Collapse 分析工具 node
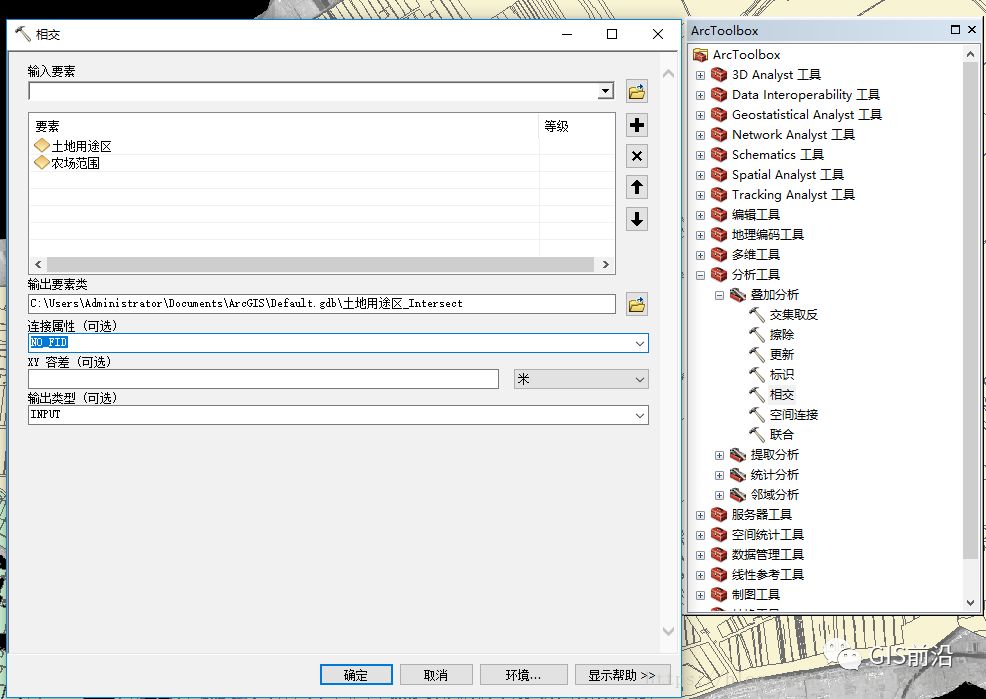The width and height of the screenshot is (986, 699). 700,275
